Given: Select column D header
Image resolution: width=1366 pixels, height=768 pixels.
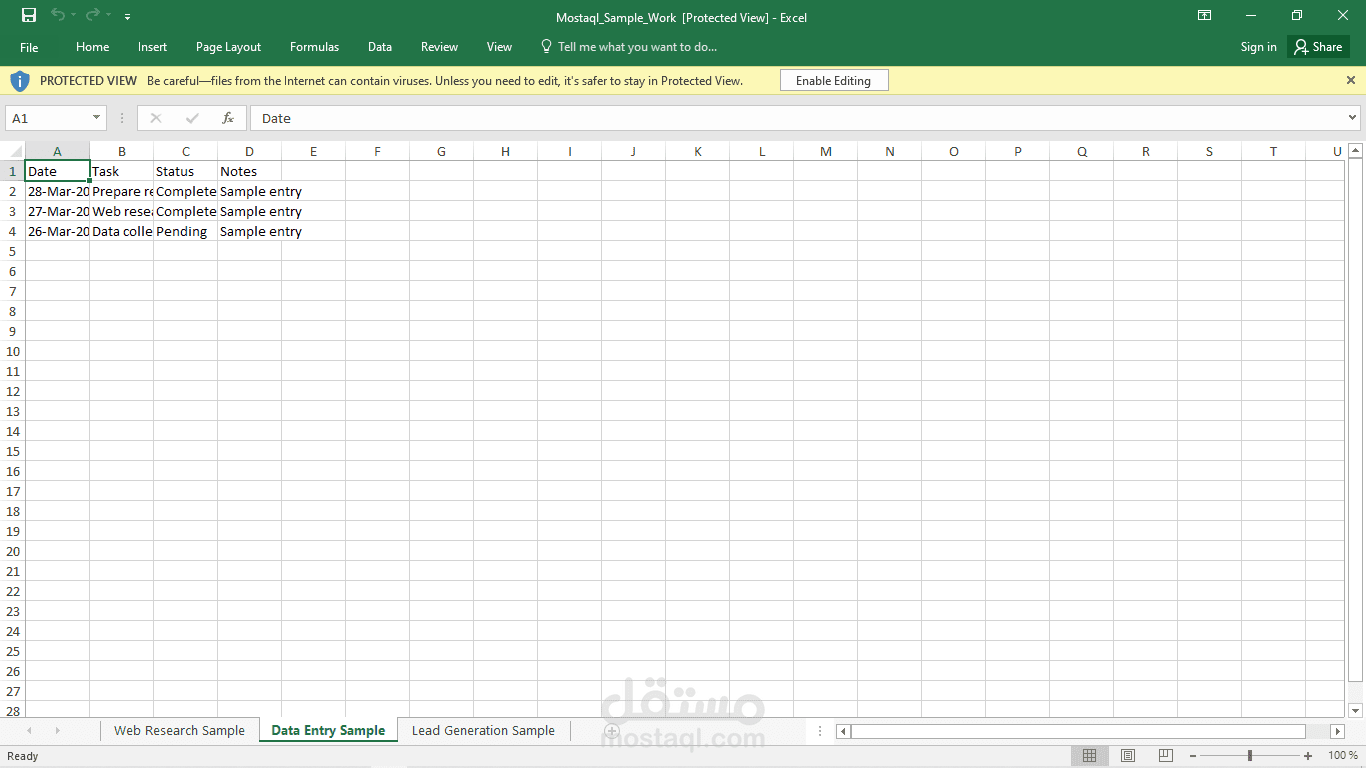Looking at the screenshot, I should coord(249,152).
